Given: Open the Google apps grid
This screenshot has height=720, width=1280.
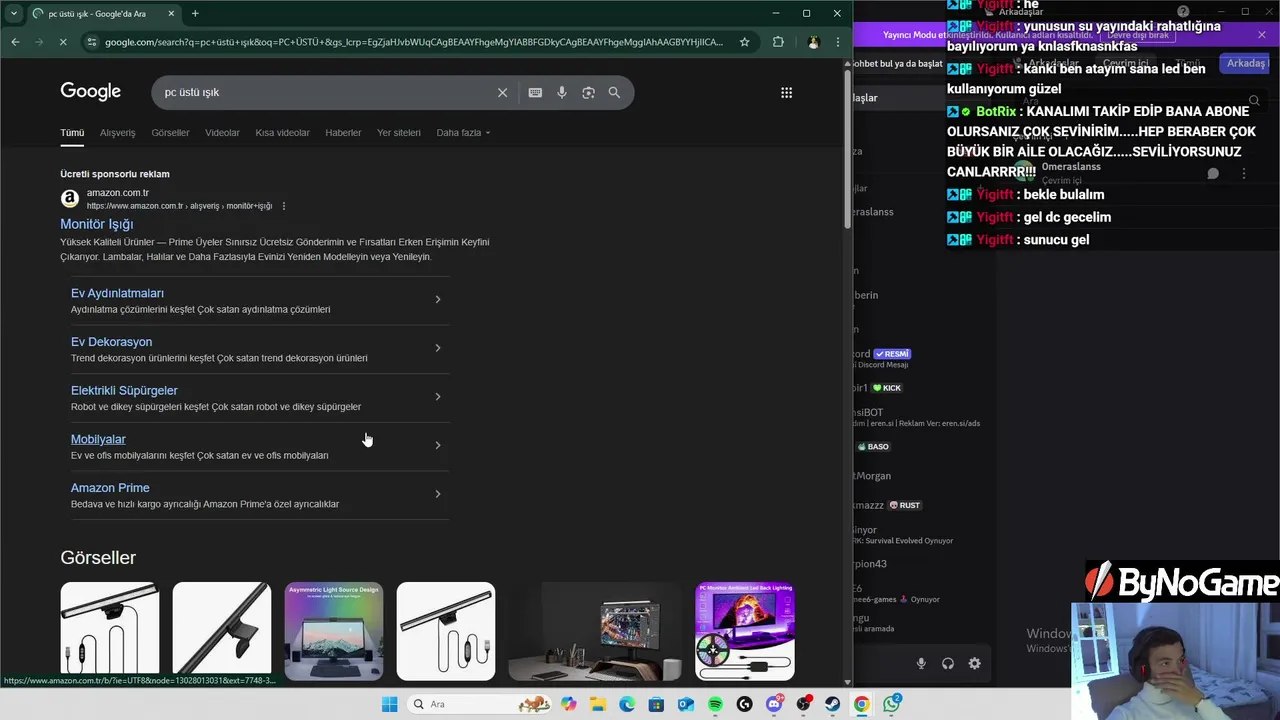Looking at the screenshot, I should [x=786, y=92].
